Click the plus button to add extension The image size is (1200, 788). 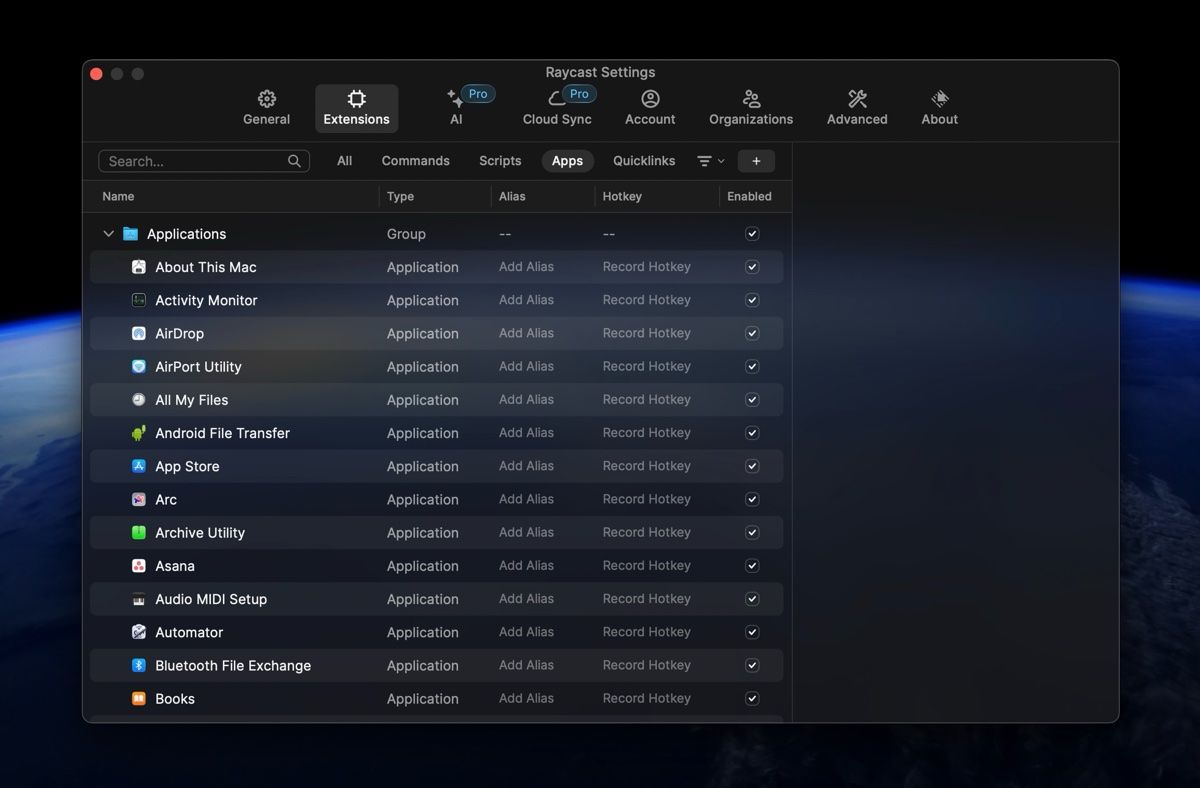(x=756, y=161)
